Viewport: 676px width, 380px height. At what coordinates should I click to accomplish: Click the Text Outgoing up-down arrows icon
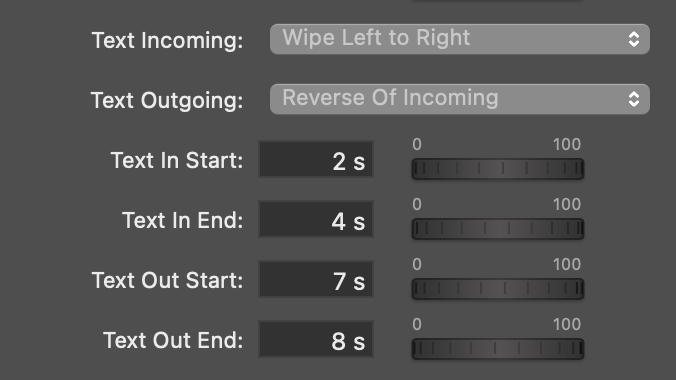pyautogui.click(x=633, y=99)
